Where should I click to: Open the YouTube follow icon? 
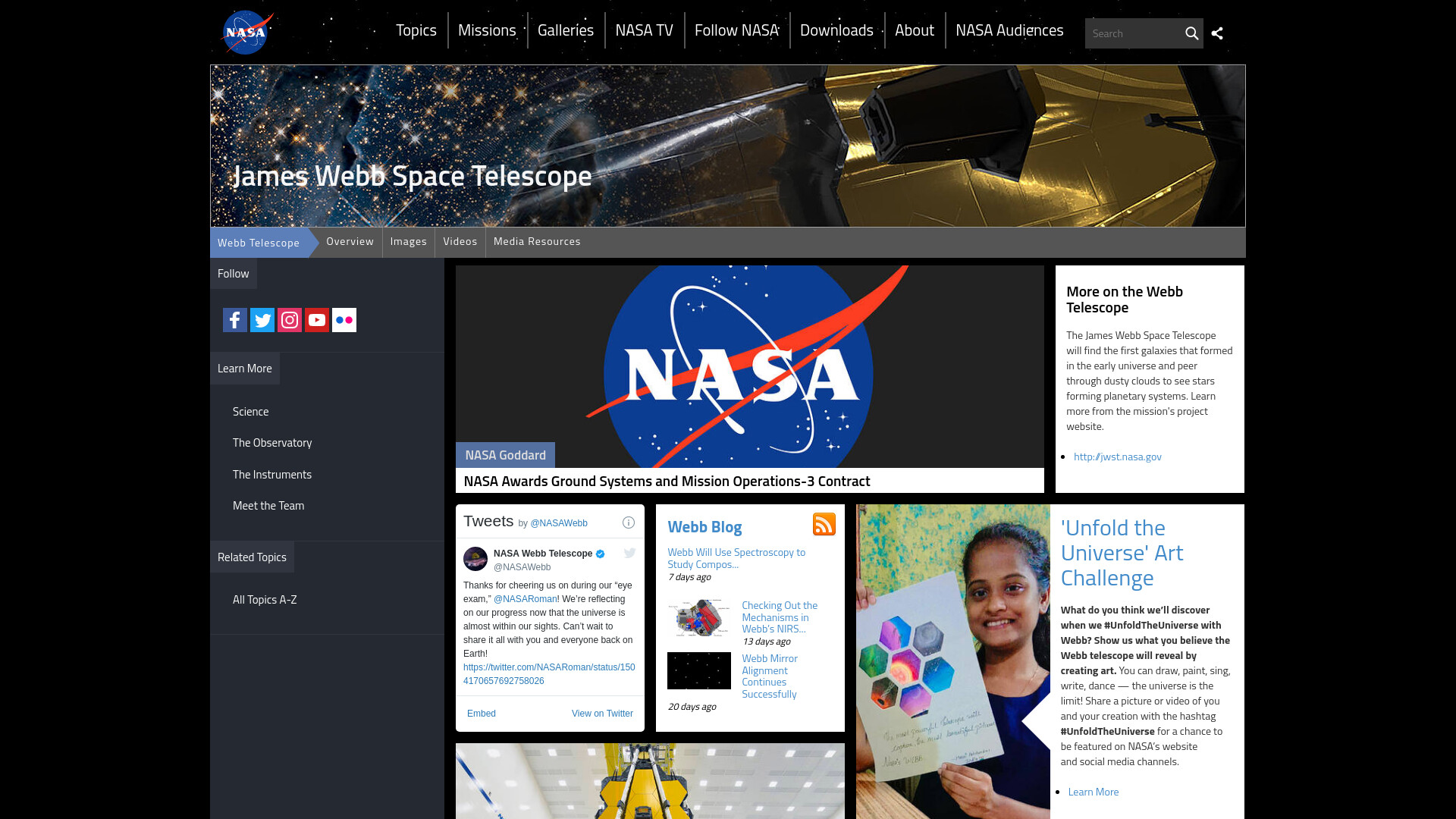(317, 320)
